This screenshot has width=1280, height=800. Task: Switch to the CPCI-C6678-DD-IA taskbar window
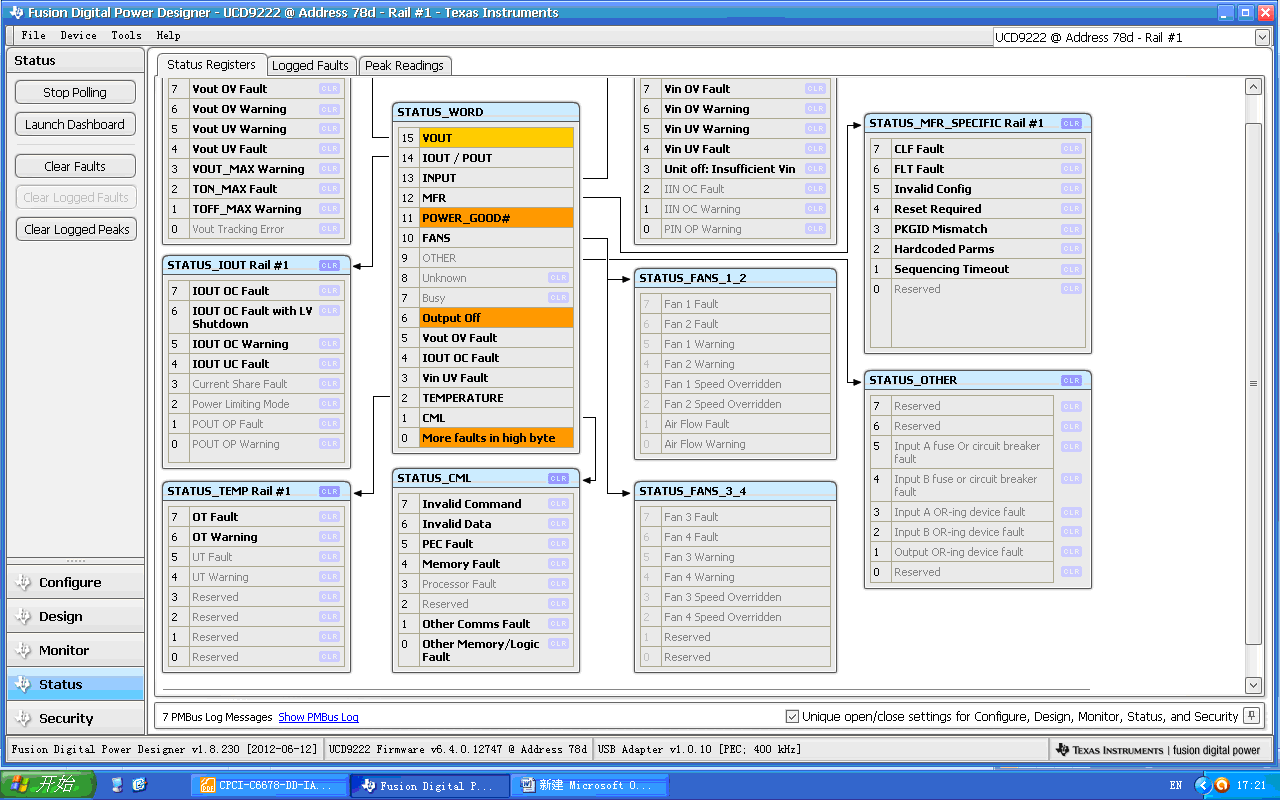(x=269, y=785)
